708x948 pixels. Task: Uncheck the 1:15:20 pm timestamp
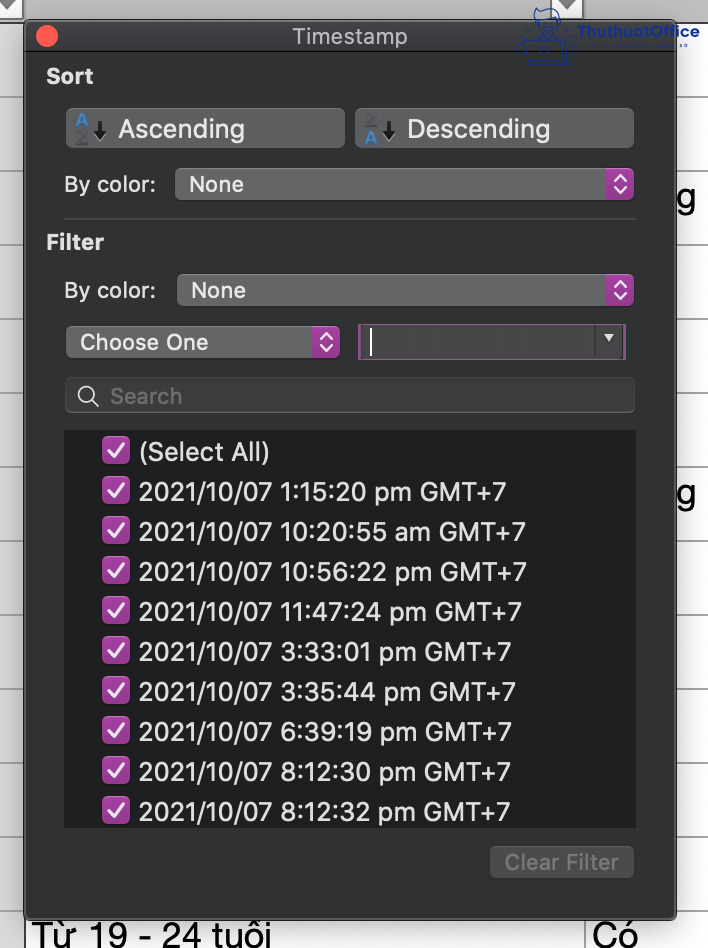click(x=116, y=491)
